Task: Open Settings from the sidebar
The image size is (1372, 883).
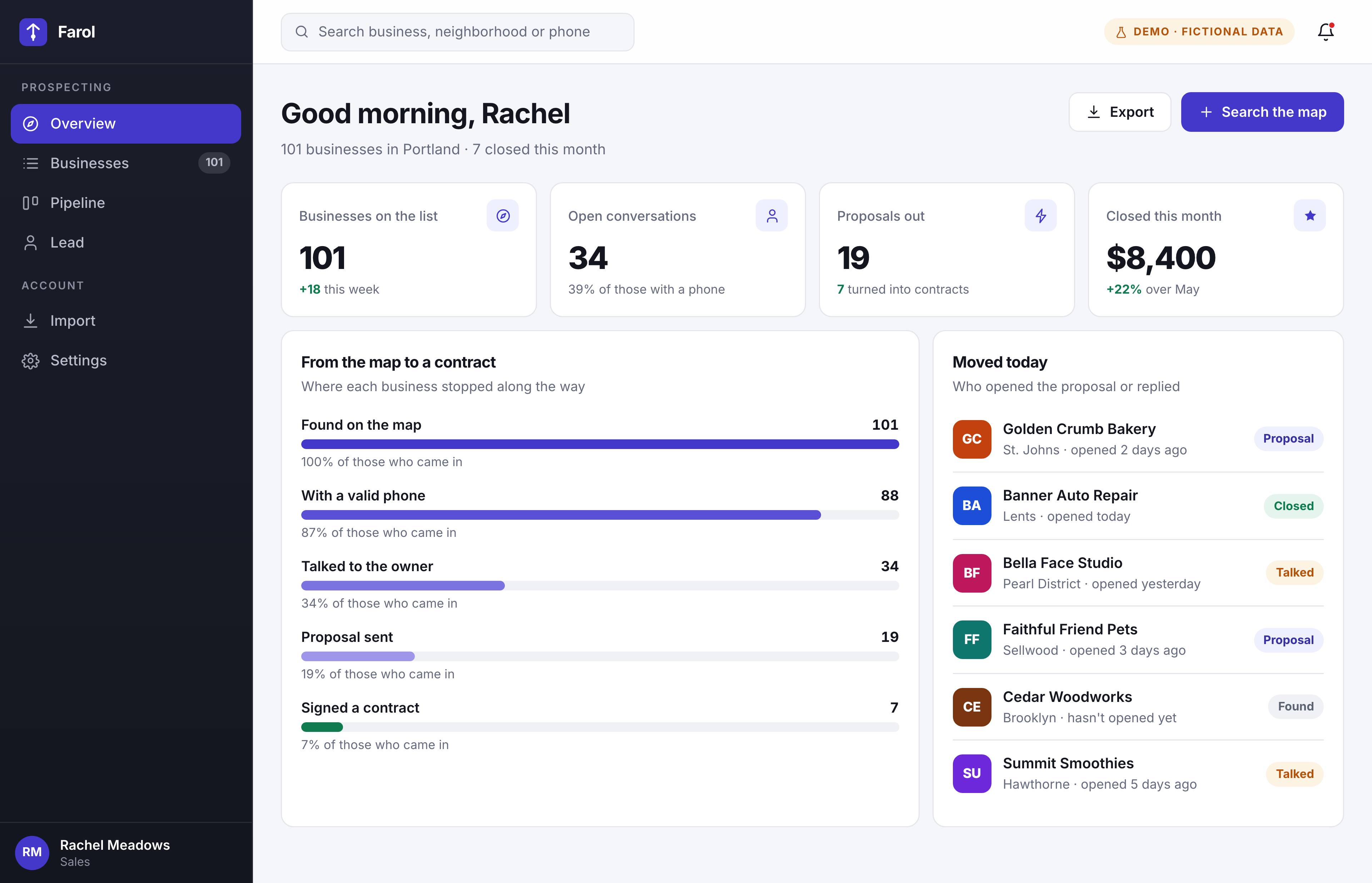Action: (125, 360)
